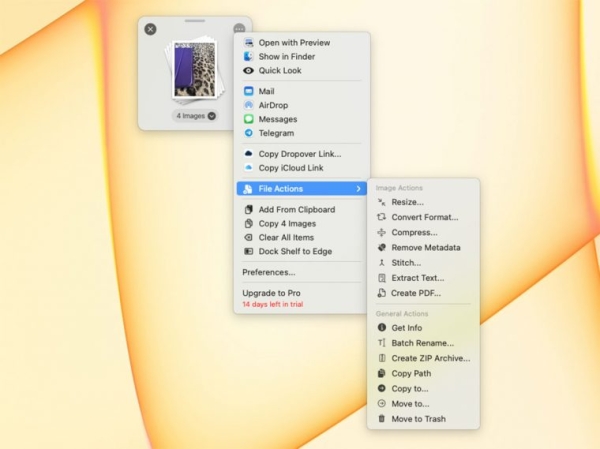Click the Resize arrows icon
The image size is (600, 449).
click(x=382, y=202)
